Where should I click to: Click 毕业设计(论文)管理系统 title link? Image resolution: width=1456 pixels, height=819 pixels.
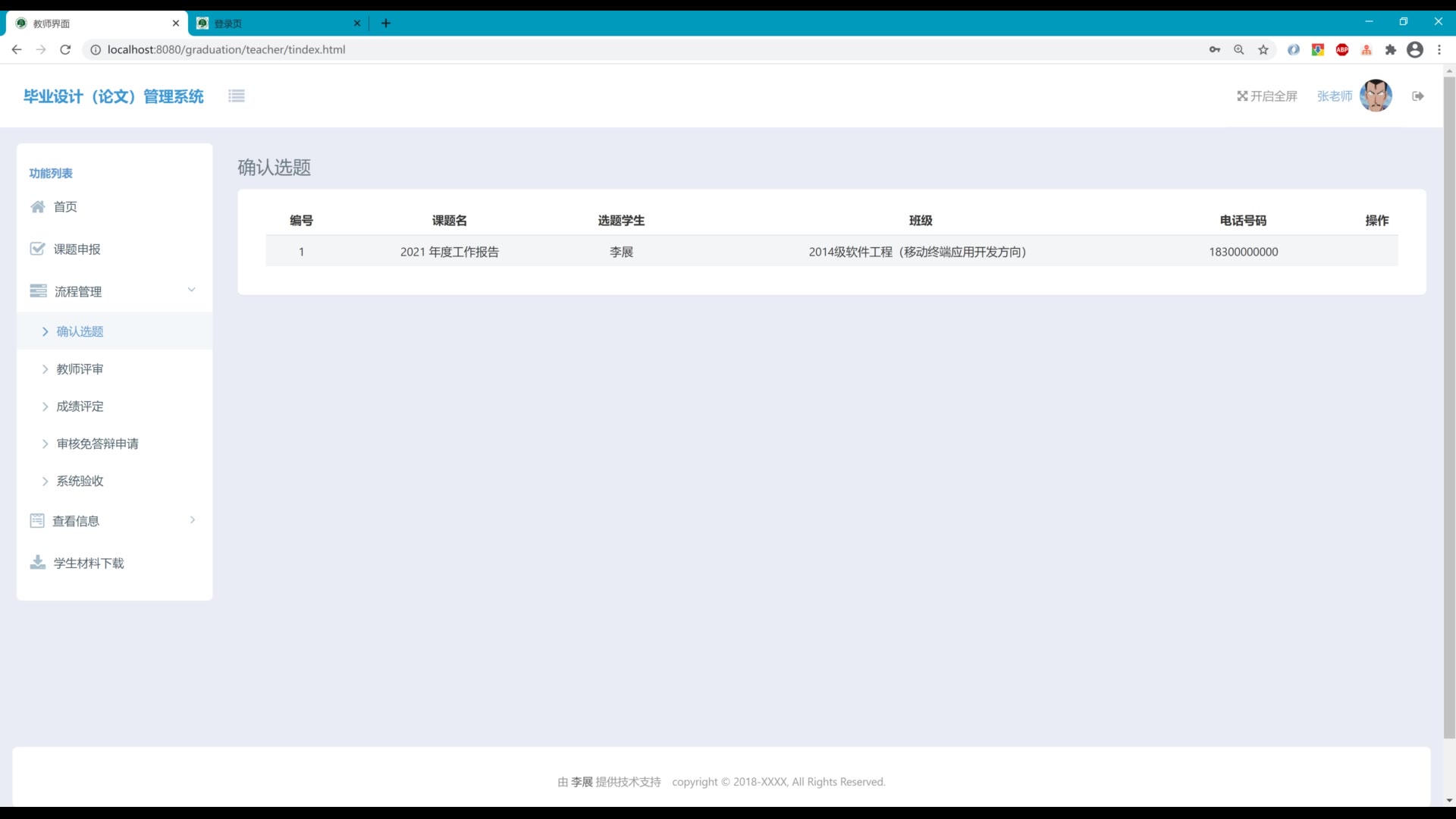click(x=113, y=96)
